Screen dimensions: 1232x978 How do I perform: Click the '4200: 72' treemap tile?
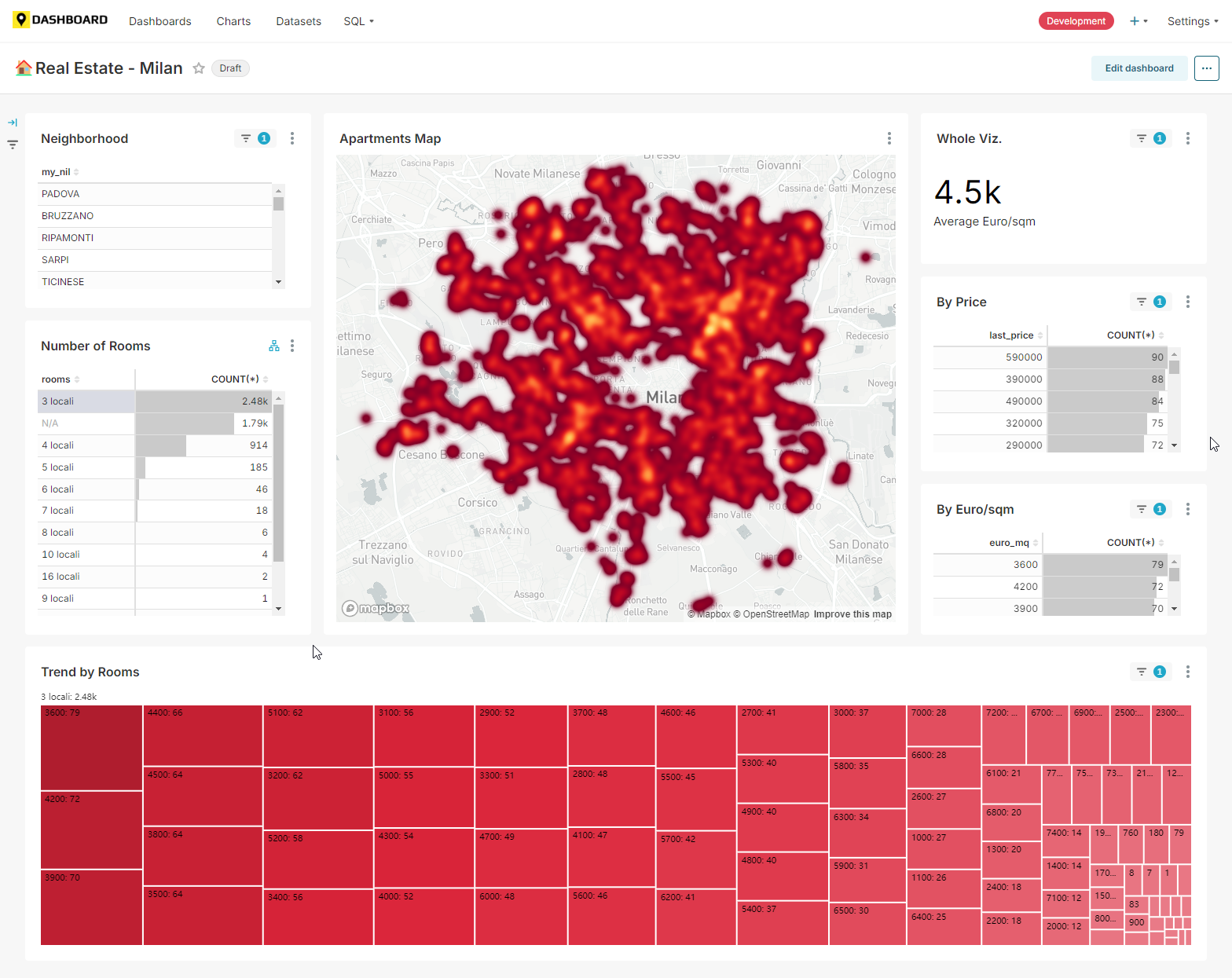(91, 830)
